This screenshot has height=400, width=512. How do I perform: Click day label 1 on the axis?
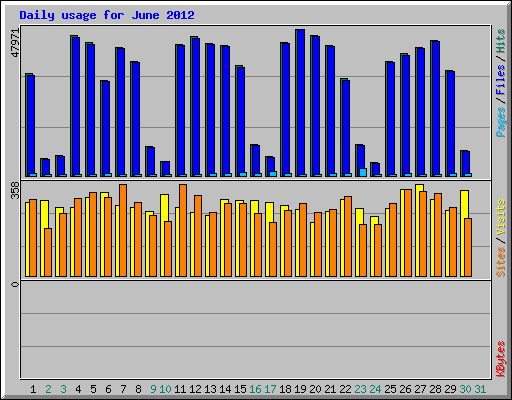click(33, 389)
